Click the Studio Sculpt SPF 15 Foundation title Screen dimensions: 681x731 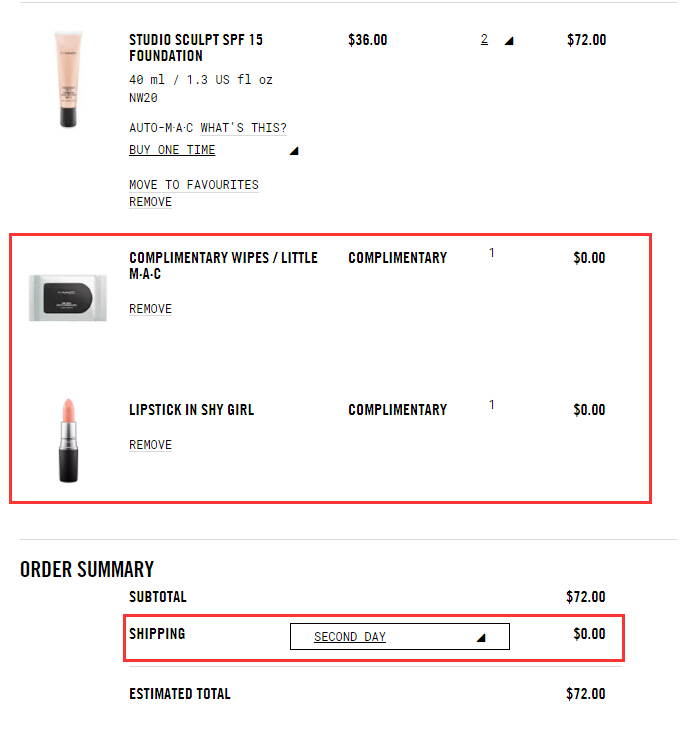tap(196, 48)
